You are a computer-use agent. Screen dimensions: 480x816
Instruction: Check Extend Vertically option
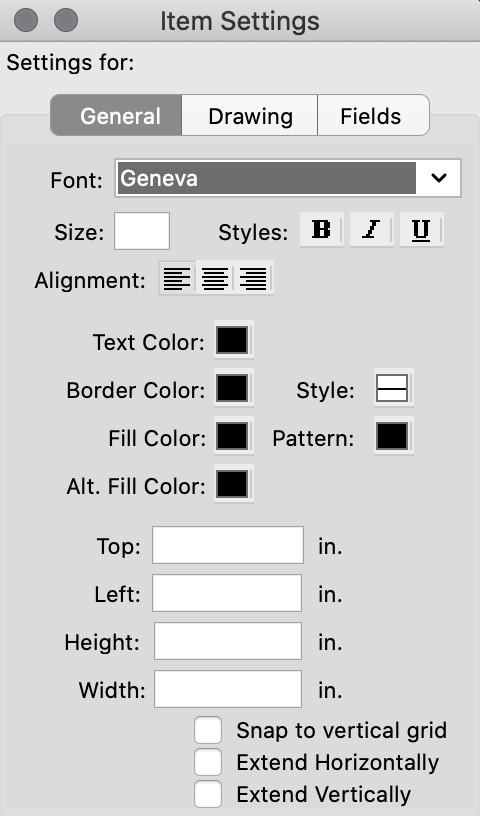(208, 795)
